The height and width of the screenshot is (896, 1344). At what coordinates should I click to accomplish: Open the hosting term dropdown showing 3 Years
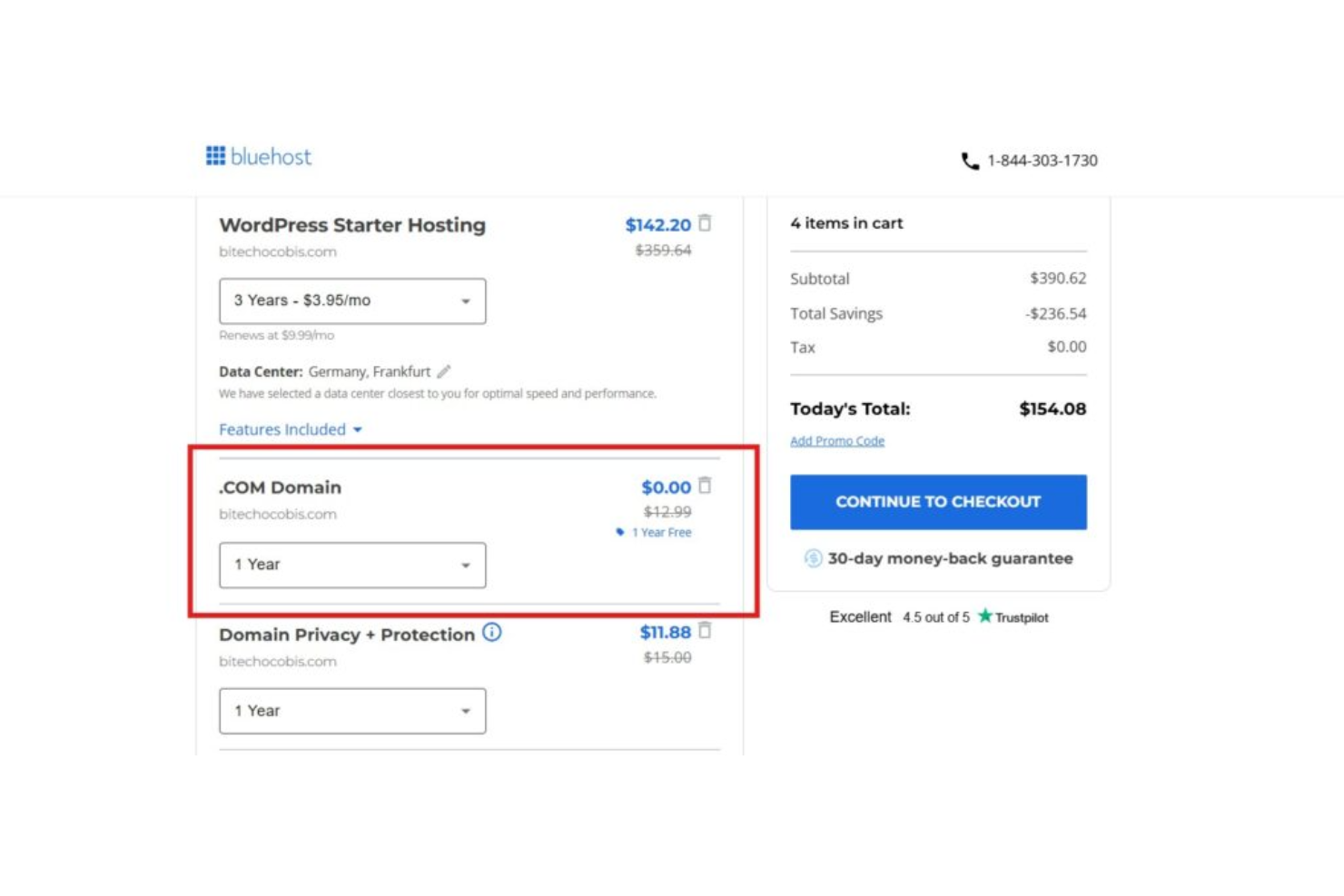[352, 300]
